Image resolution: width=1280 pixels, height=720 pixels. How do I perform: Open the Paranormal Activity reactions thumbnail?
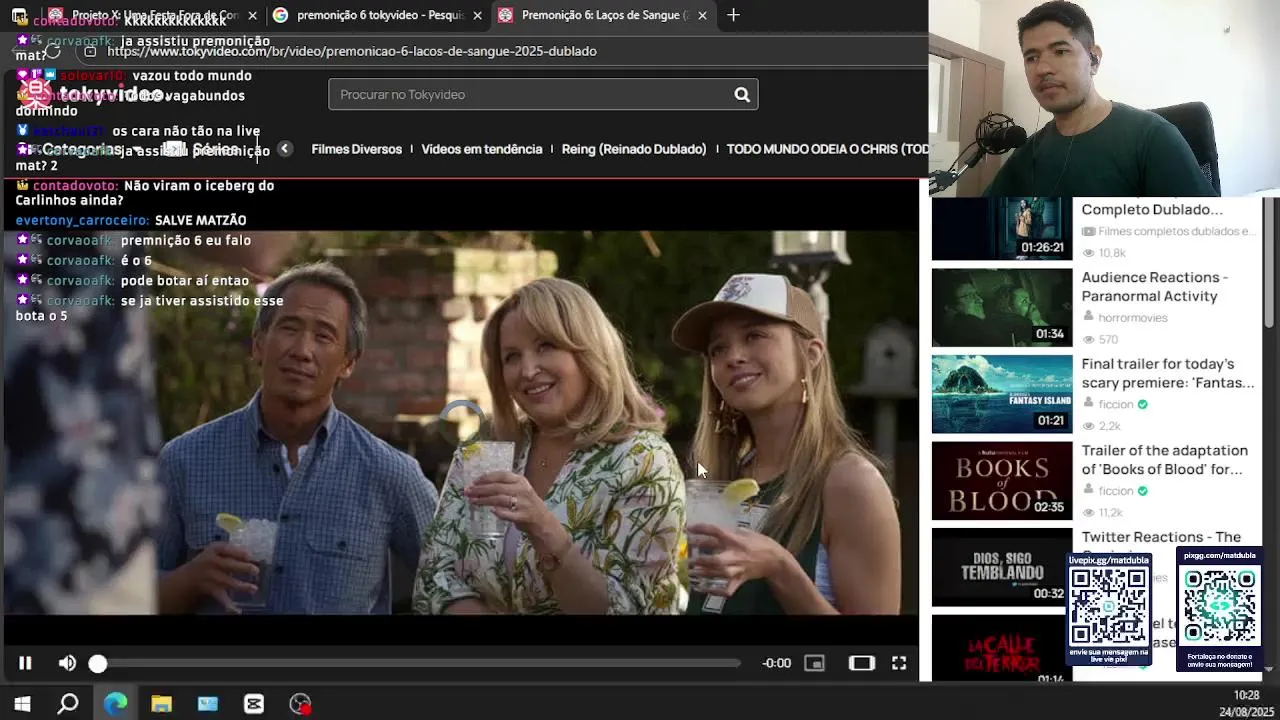[1001, 307]
